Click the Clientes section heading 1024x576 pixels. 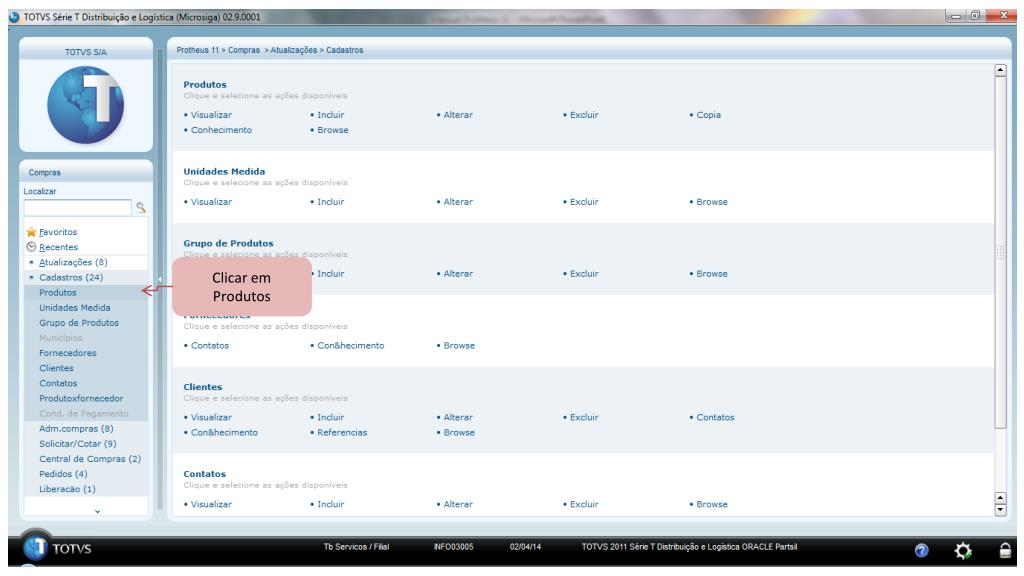(x=202, y=387)
